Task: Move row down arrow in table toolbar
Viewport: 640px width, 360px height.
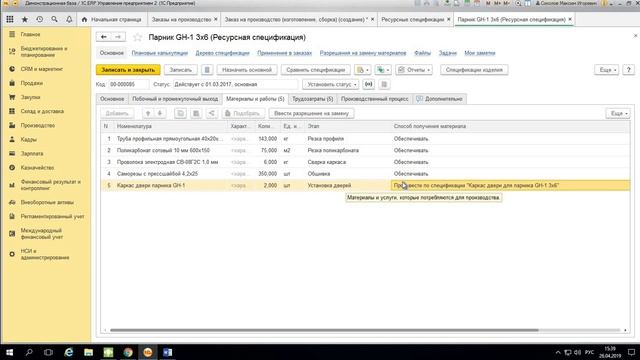Action: pyautogui.click(x=160, y=113)
